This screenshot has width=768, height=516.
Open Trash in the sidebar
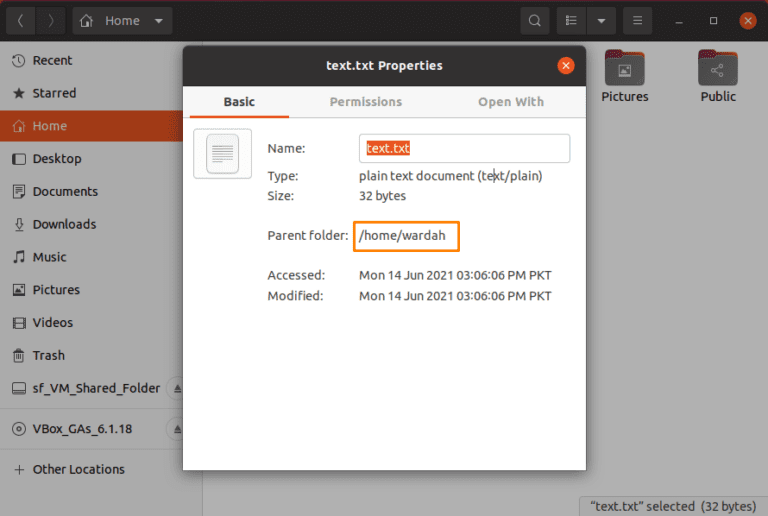point(91,355)
